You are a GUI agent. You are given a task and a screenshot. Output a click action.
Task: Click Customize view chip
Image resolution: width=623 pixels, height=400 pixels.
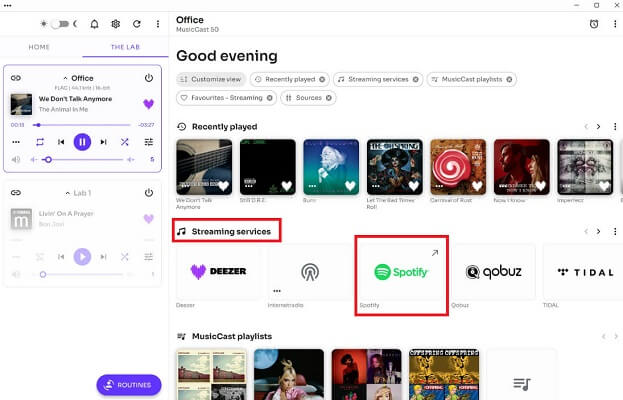tap(211, 79)
